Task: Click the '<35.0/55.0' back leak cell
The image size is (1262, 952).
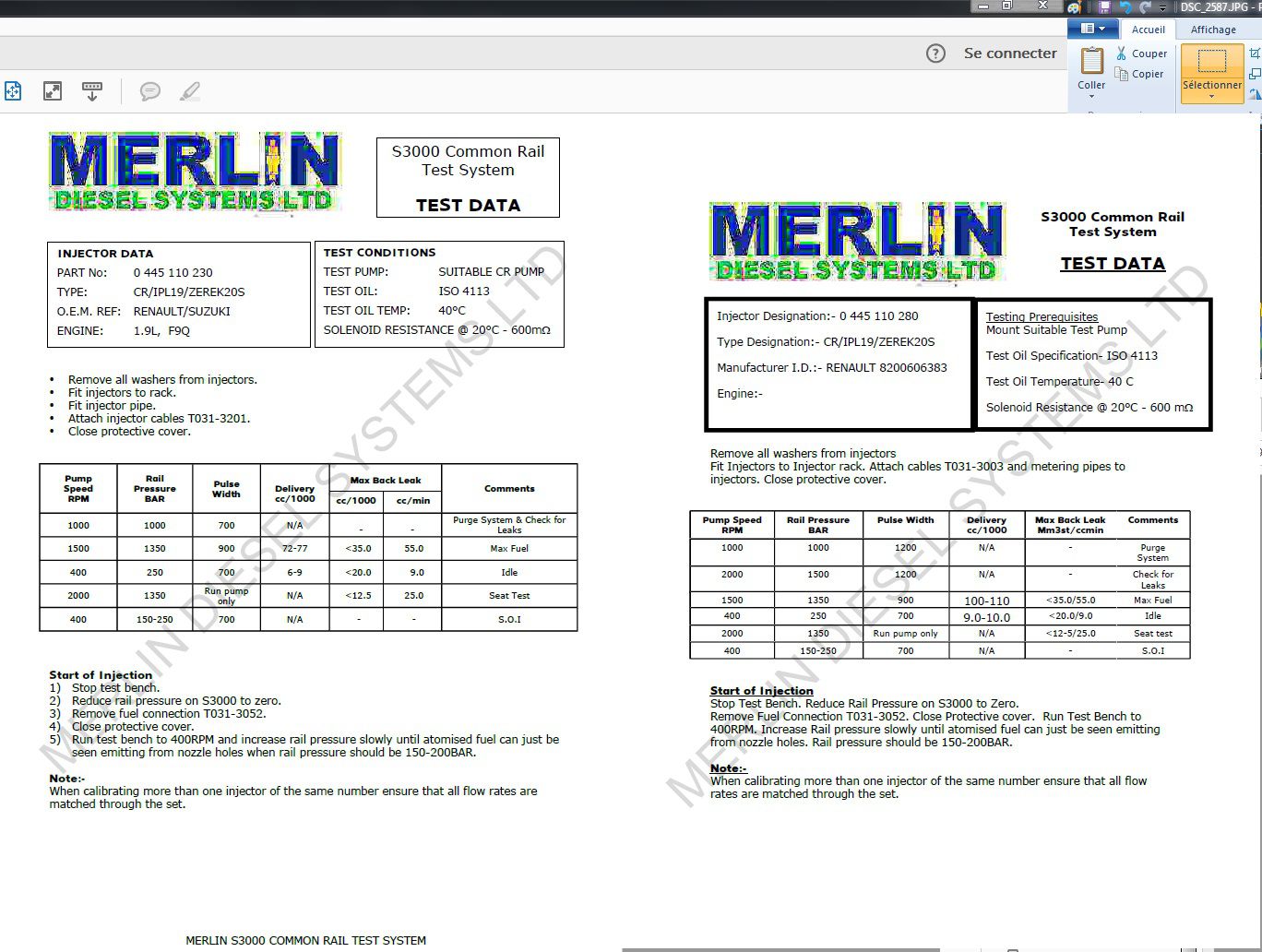Action: 1071,600
